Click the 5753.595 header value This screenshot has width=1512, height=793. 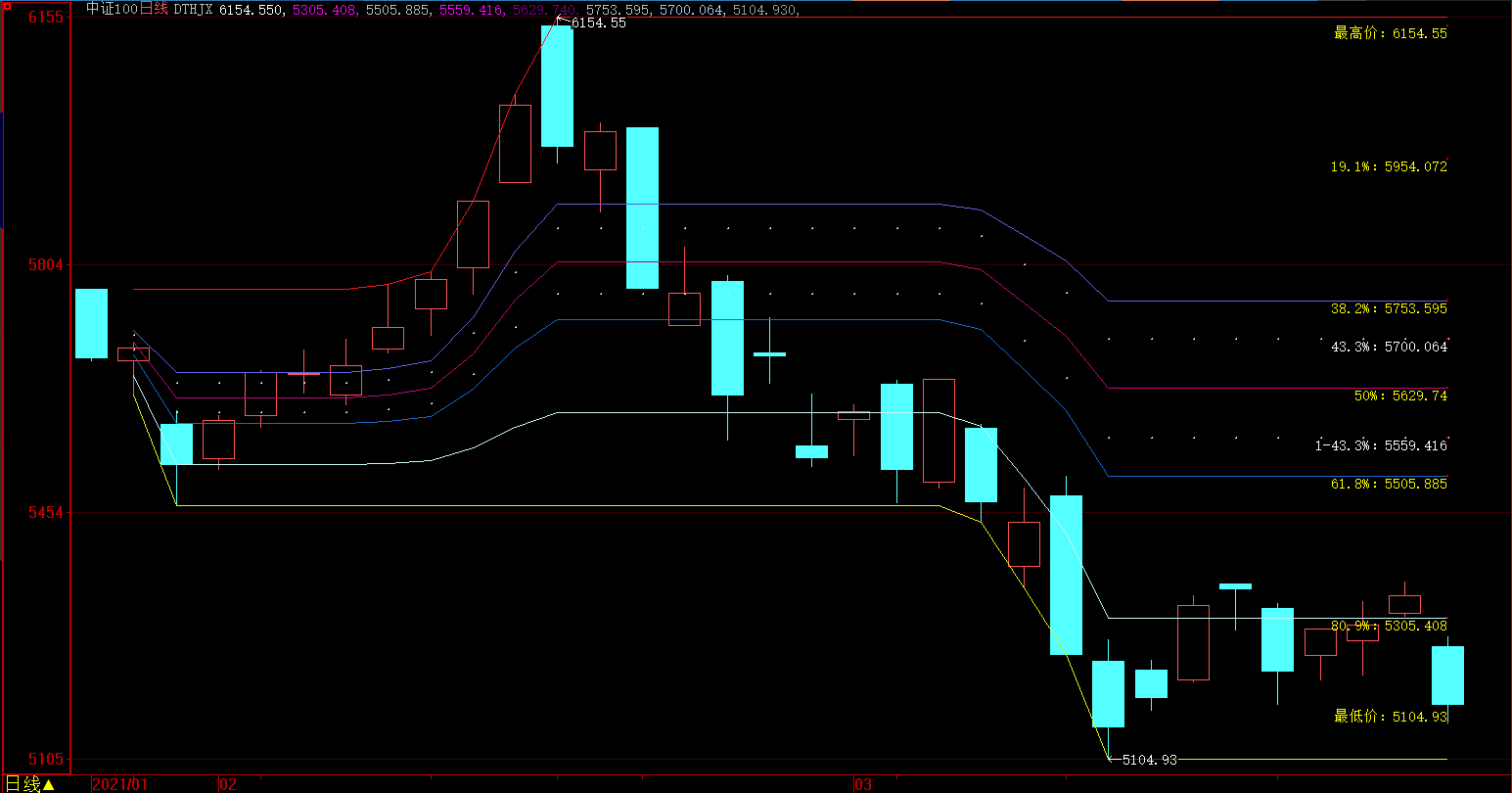618,10
